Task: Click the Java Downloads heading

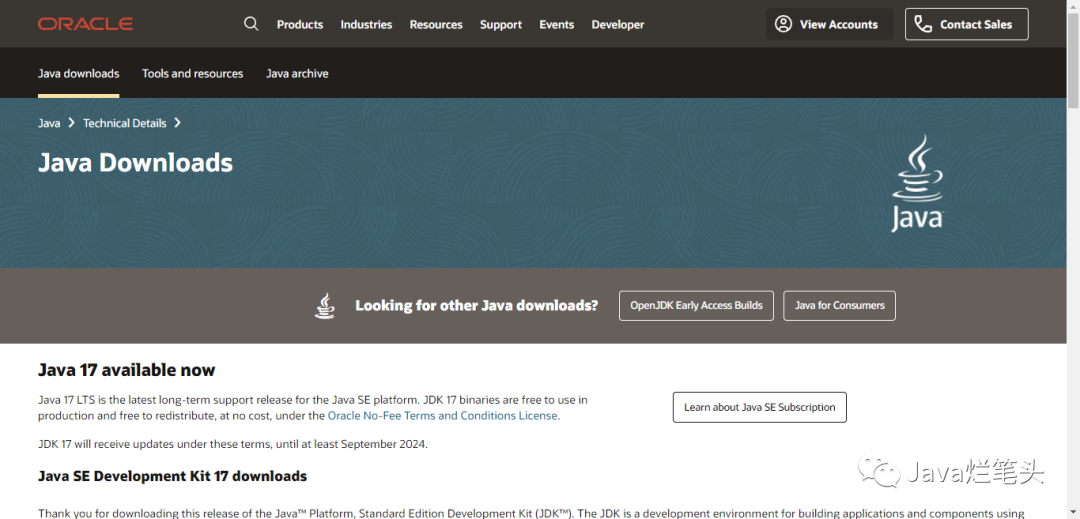Action: (x=135, y=163)
